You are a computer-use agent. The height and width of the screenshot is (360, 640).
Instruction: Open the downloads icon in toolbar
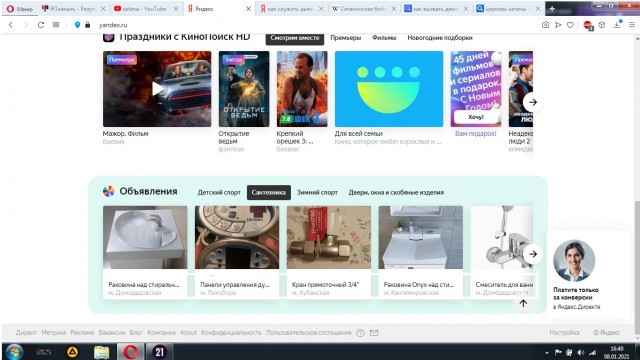click(617, 25)
